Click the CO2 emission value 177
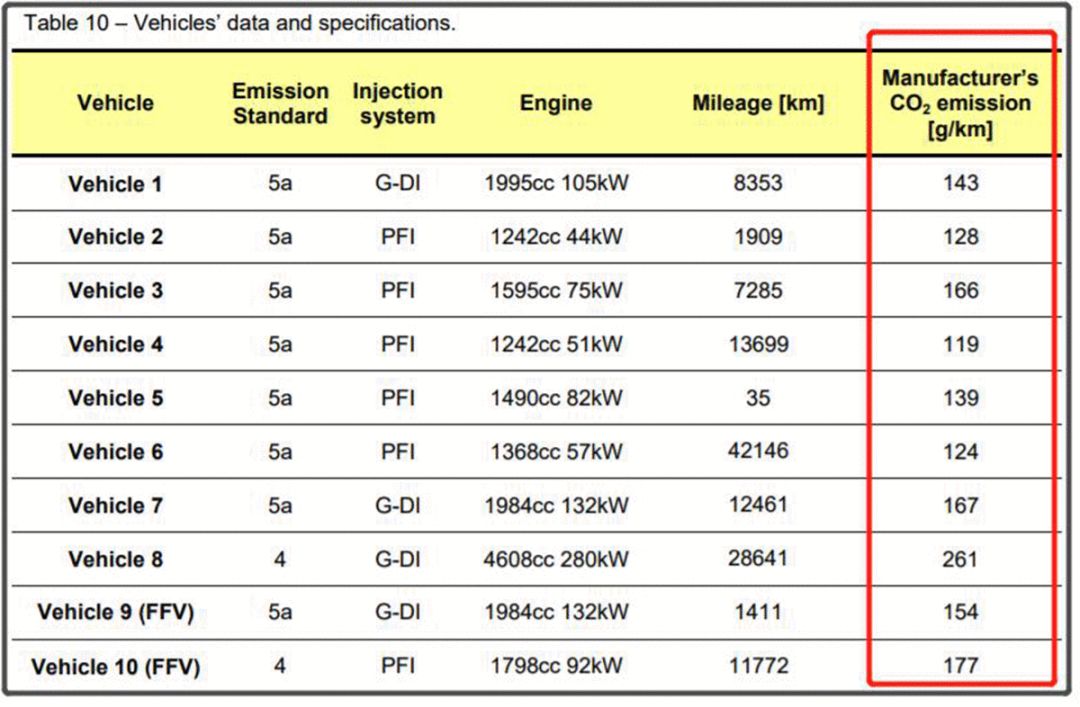 [x=960, y=666]
